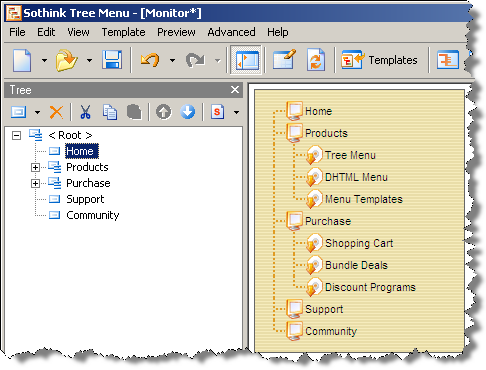Image resolution: width=486 pixels, height=370 pixels.
Task: Click the orange tree structure toolbar icon
Action: click(x=448, y=60)
